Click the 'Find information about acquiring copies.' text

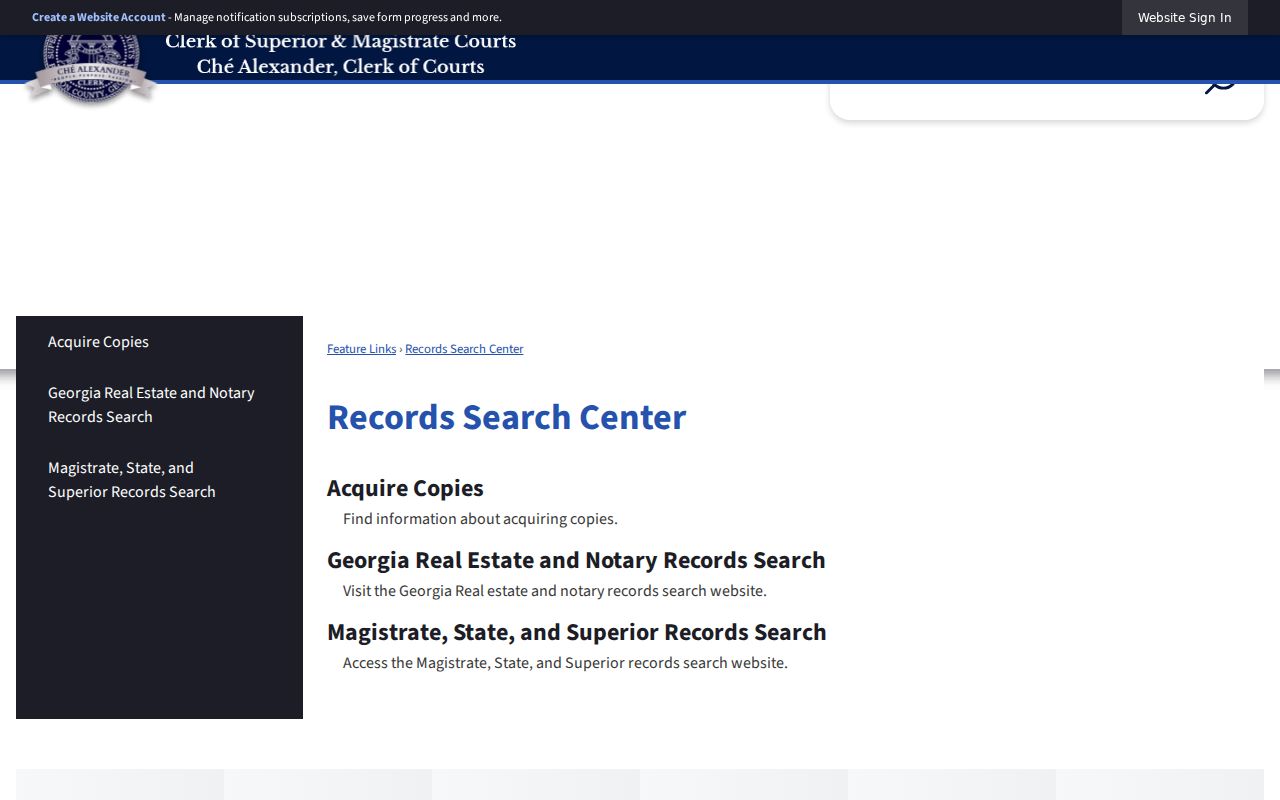point(480,519)
